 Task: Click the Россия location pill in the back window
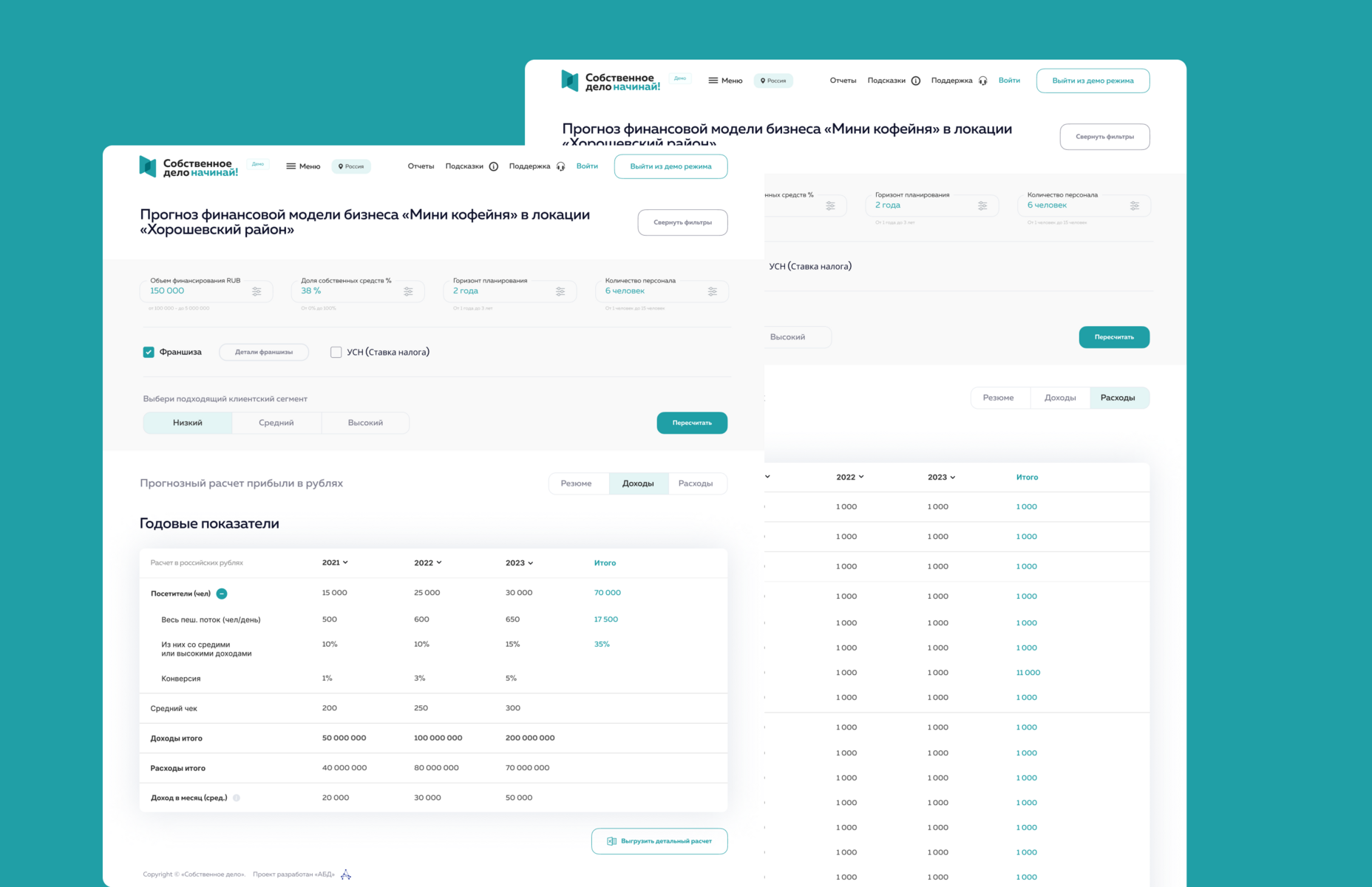[x=773, y=81]
